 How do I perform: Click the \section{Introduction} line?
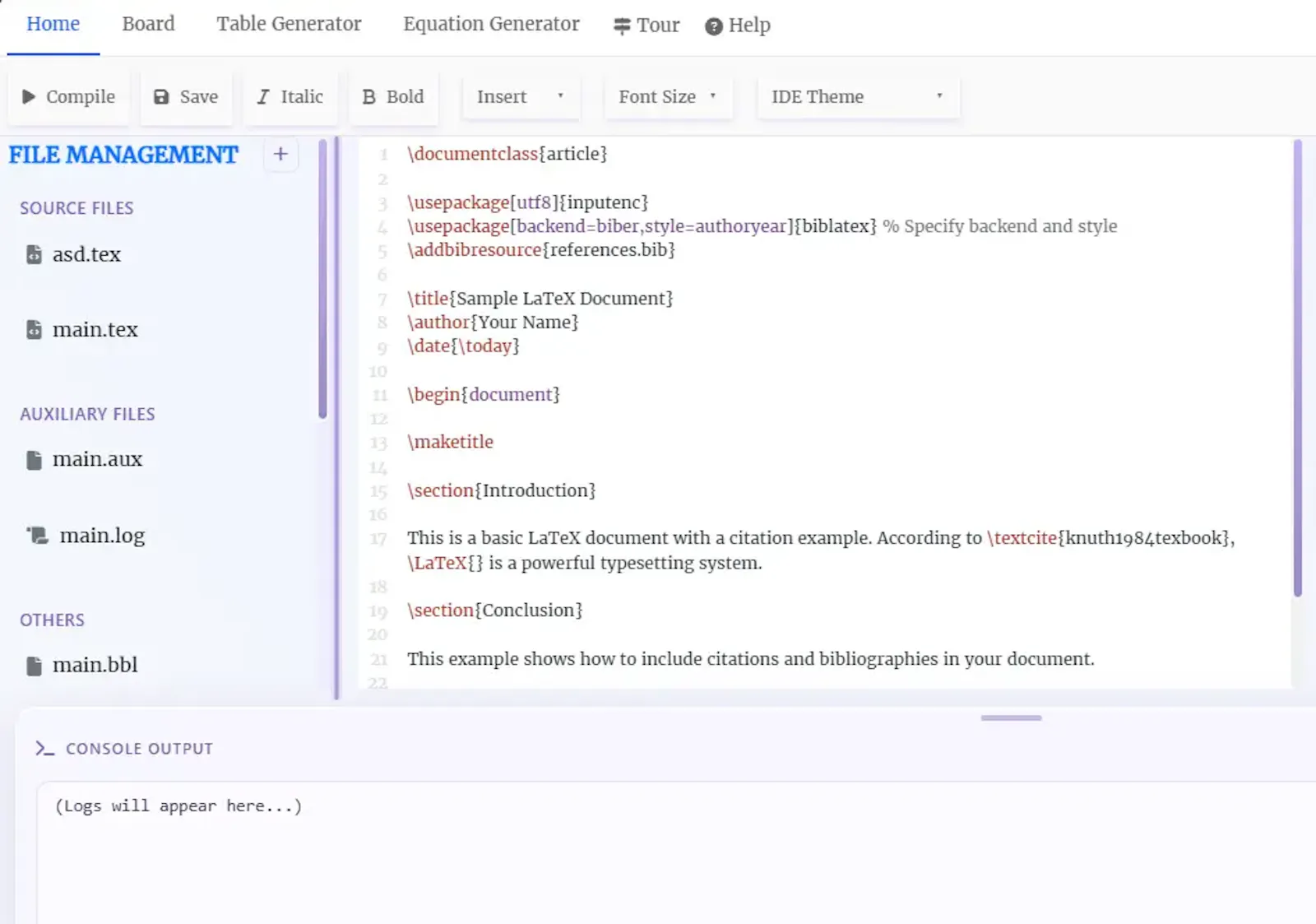coord(501,491)
